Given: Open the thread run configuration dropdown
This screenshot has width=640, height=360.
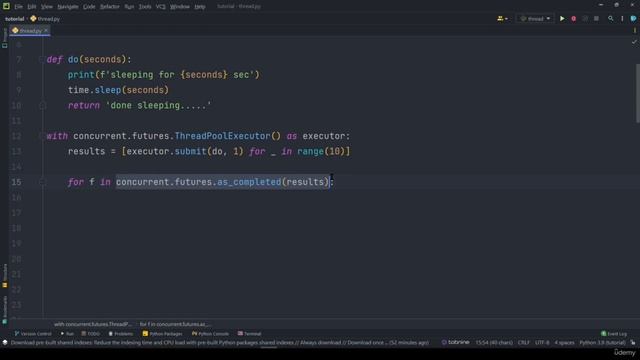Looking at the screenshot, I should pyautogui.click(x=535, y=18).
